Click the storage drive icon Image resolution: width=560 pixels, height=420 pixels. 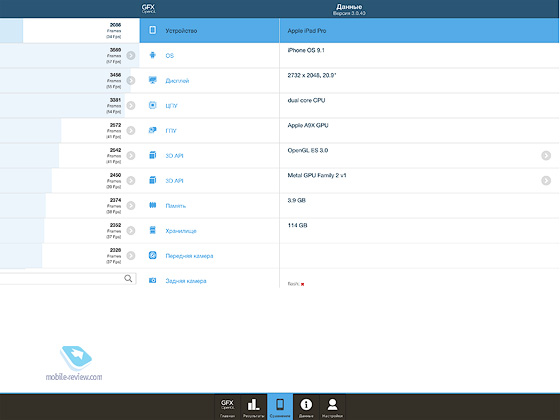coord(152,230)
